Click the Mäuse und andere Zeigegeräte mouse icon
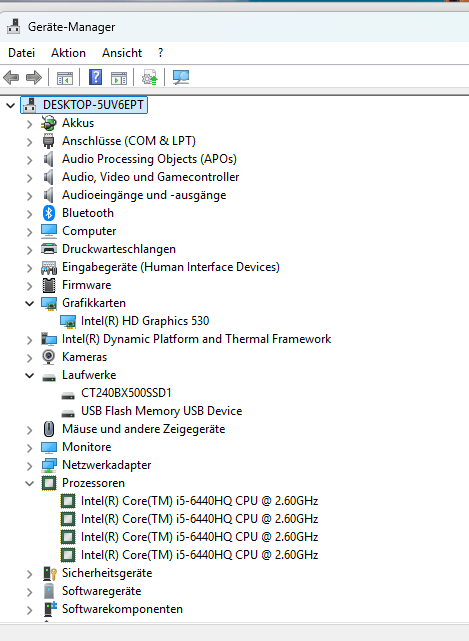 pos(49,429)
